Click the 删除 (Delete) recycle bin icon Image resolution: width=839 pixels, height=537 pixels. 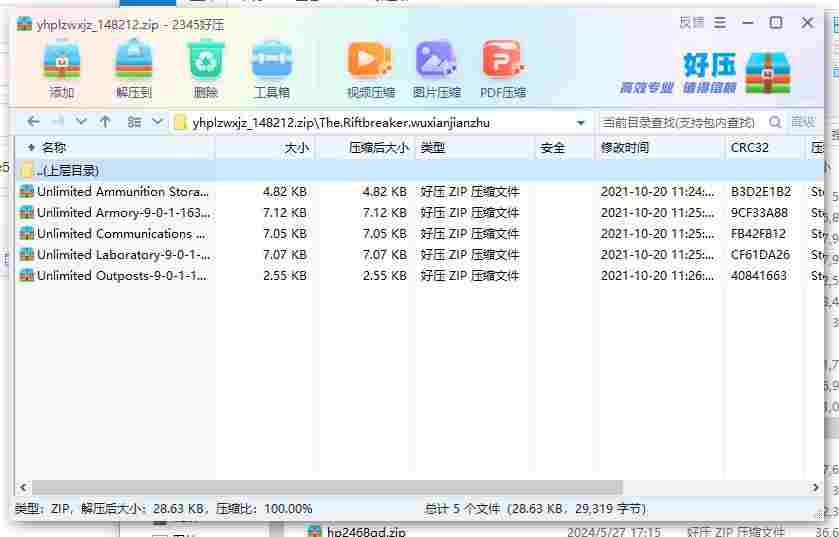point(205,69)
